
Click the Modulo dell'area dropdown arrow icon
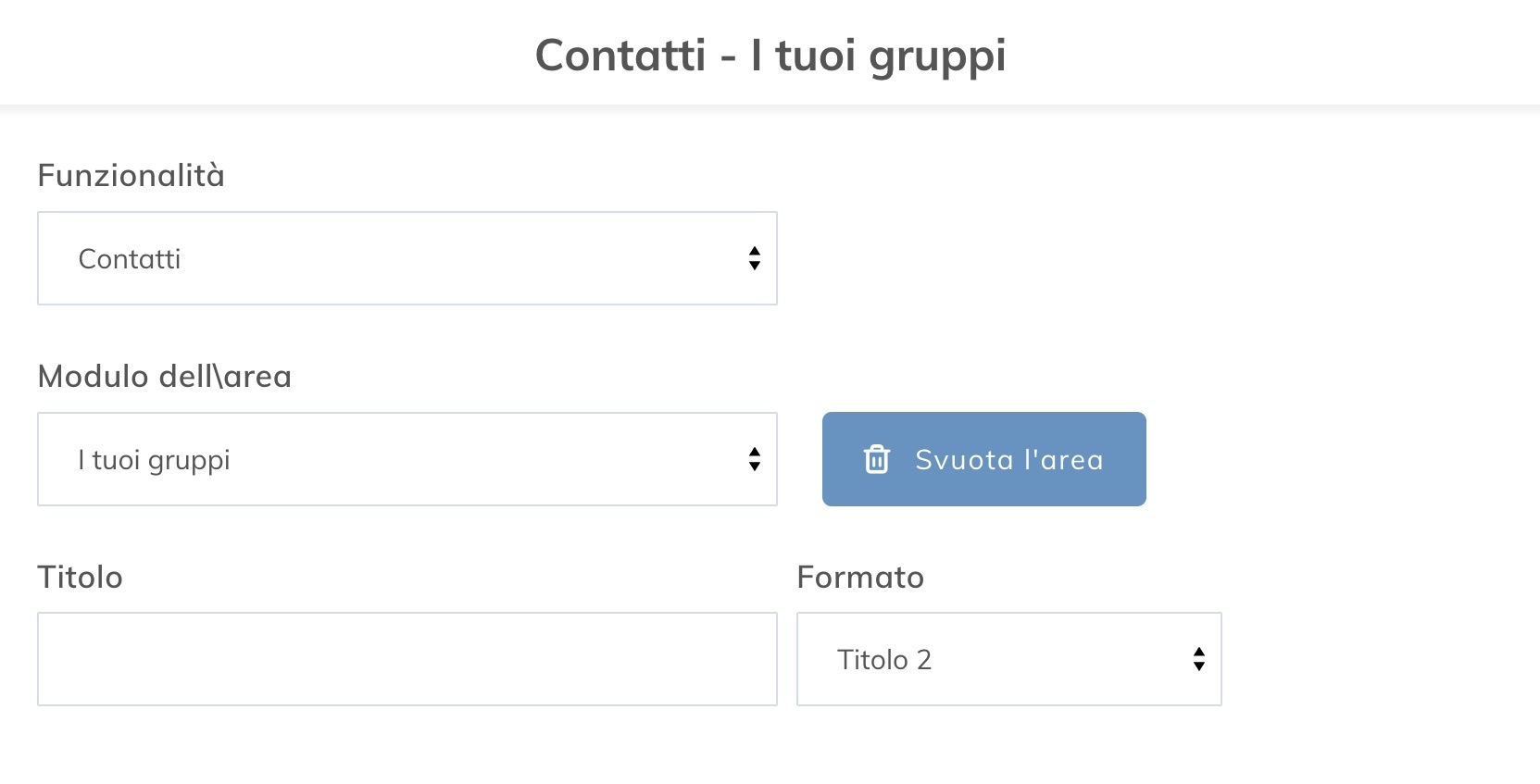754,458
